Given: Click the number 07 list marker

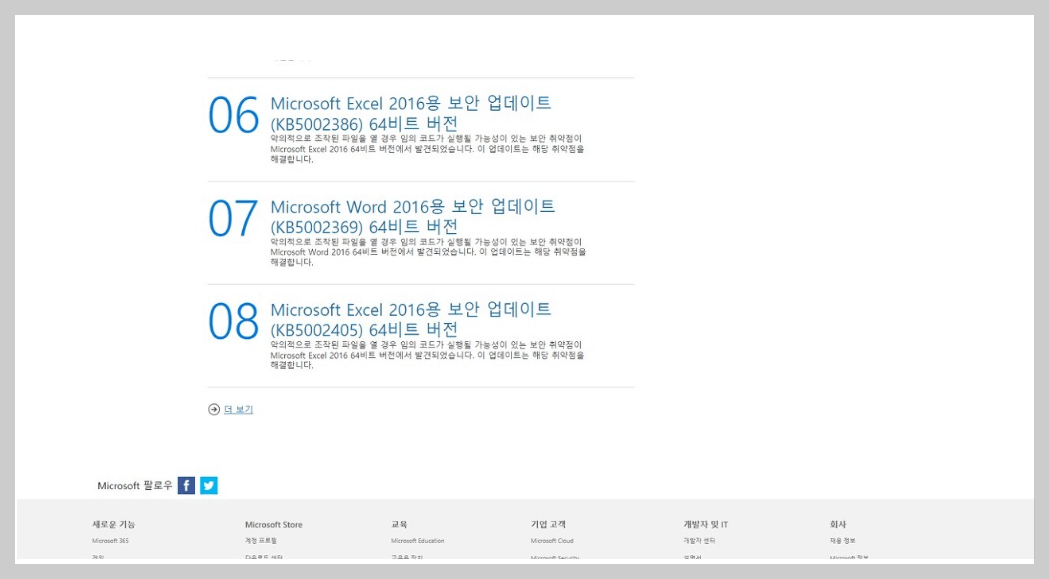Looking at the screenshot, I should point(233,218).
